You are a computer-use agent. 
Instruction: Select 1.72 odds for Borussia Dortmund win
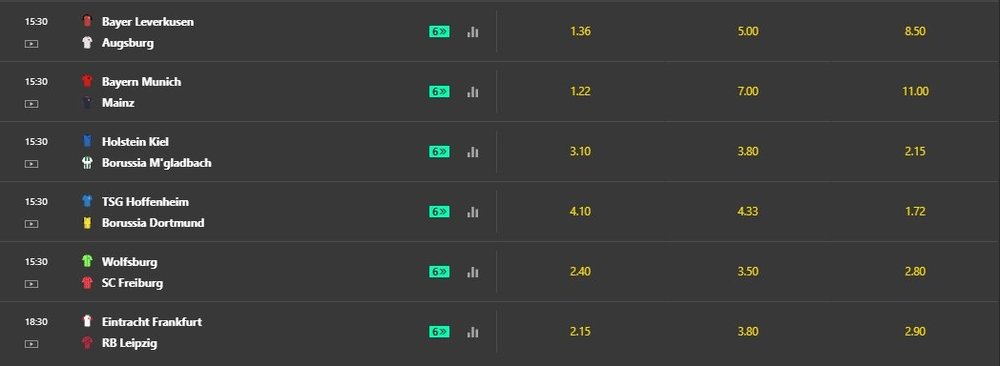tap(915, 211)
